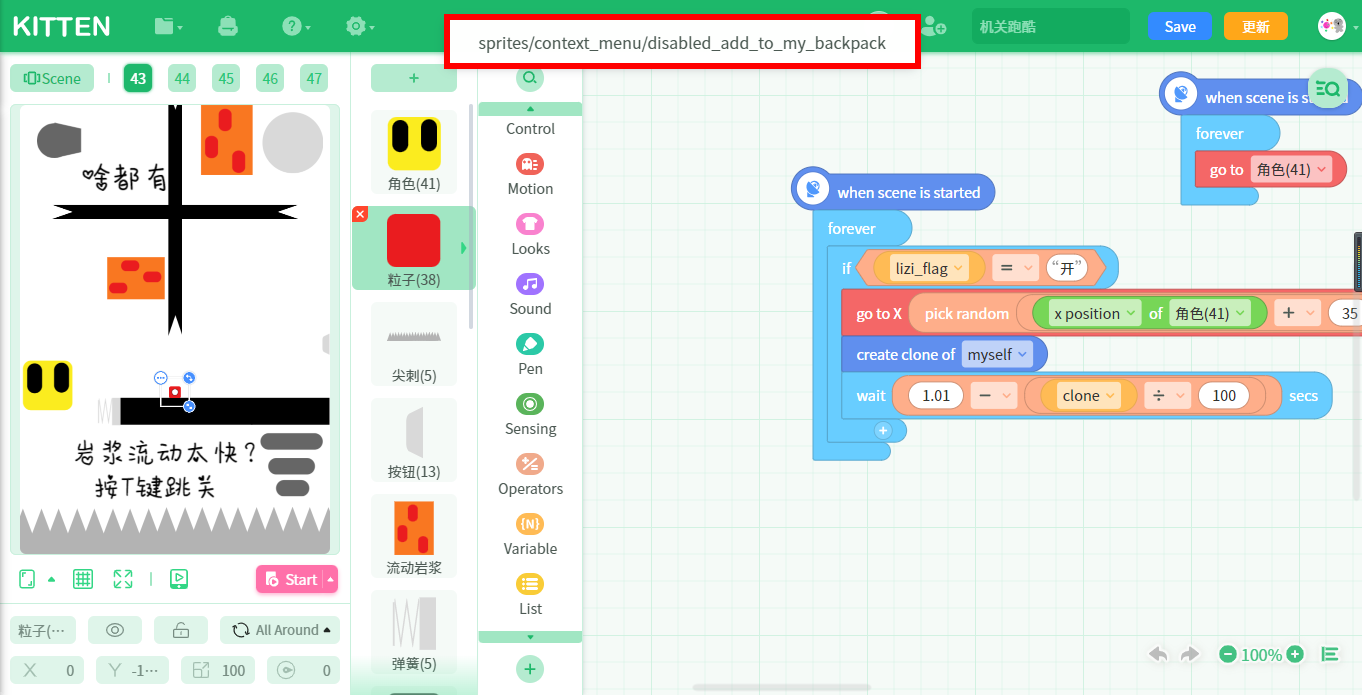Select the 角色(41) sprite thumbnail
The height and width of the screenshot is (695, 1362).
pos(414,152)
